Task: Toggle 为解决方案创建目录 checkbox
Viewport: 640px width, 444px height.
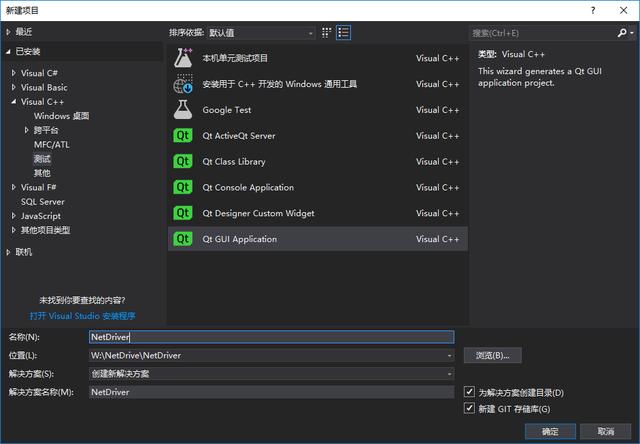Action: coord(469,392)
